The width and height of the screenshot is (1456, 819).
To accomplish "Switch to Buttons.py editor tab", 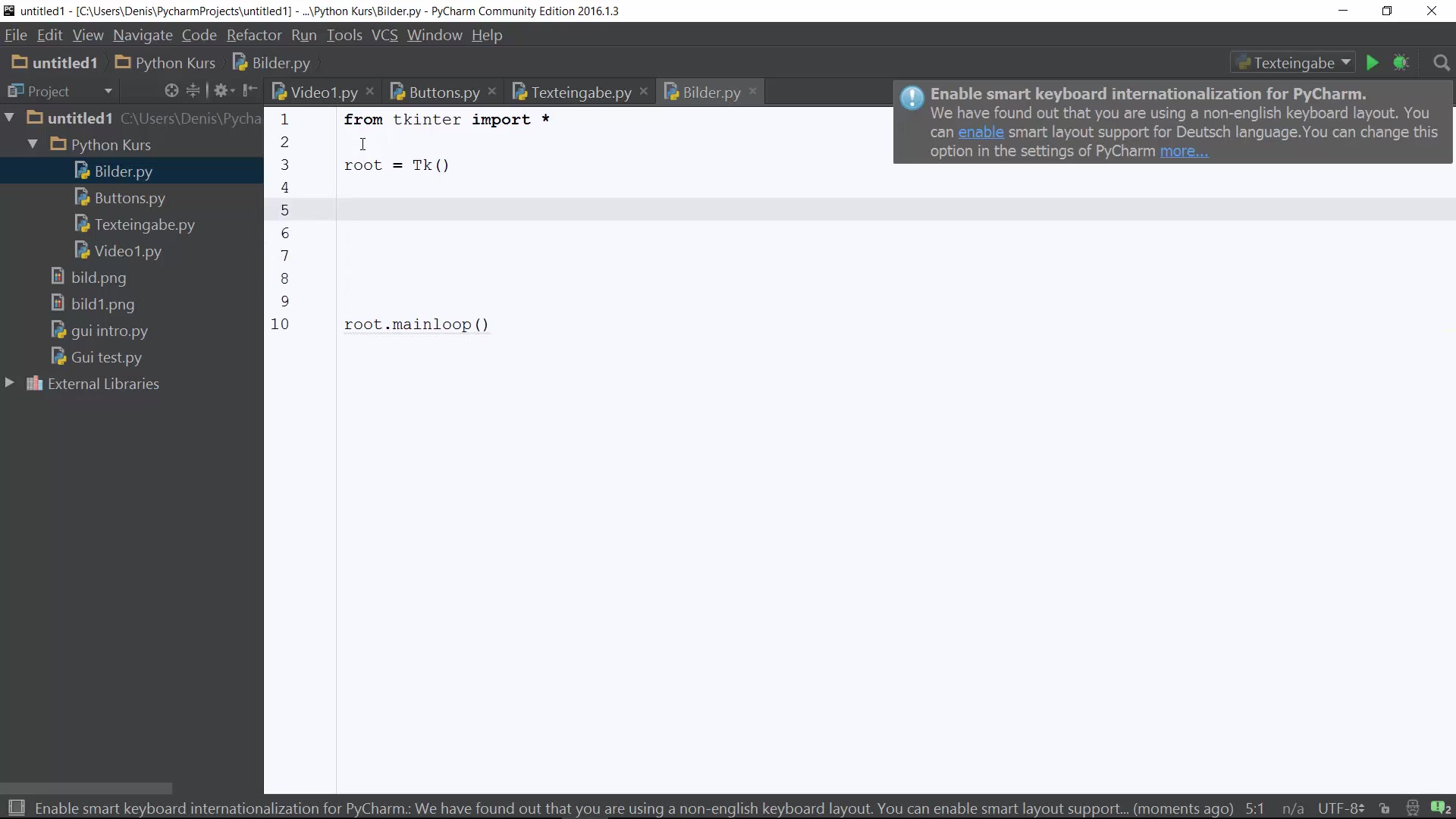I will (444, 93).
